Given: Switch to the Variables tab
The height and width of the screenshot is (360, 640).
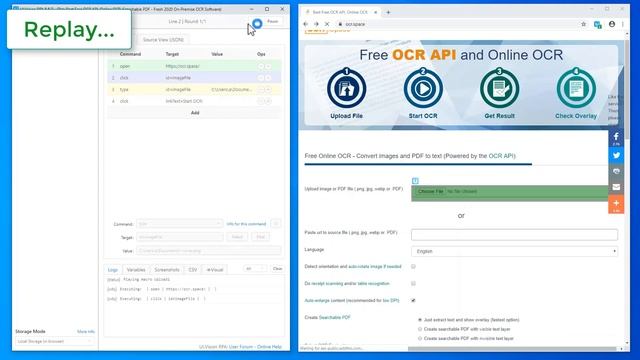Looking at the screenshot, I should (x=136, y=270).
